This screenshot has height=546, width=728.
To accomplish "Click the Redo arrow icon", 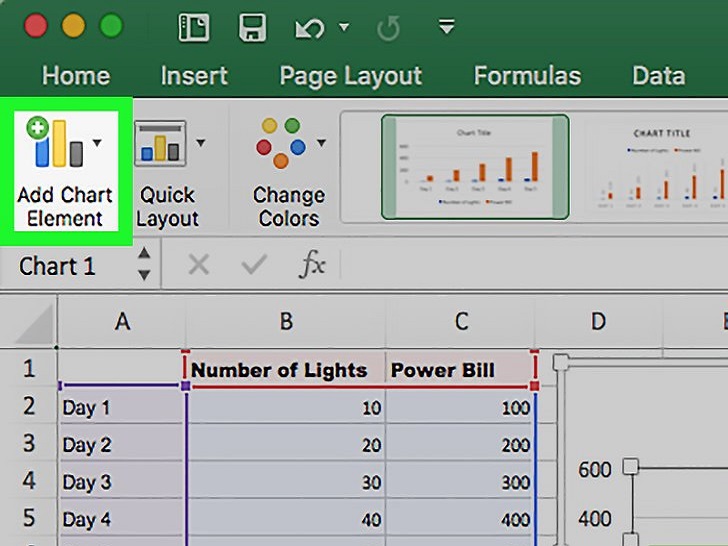I will [388, 28].
